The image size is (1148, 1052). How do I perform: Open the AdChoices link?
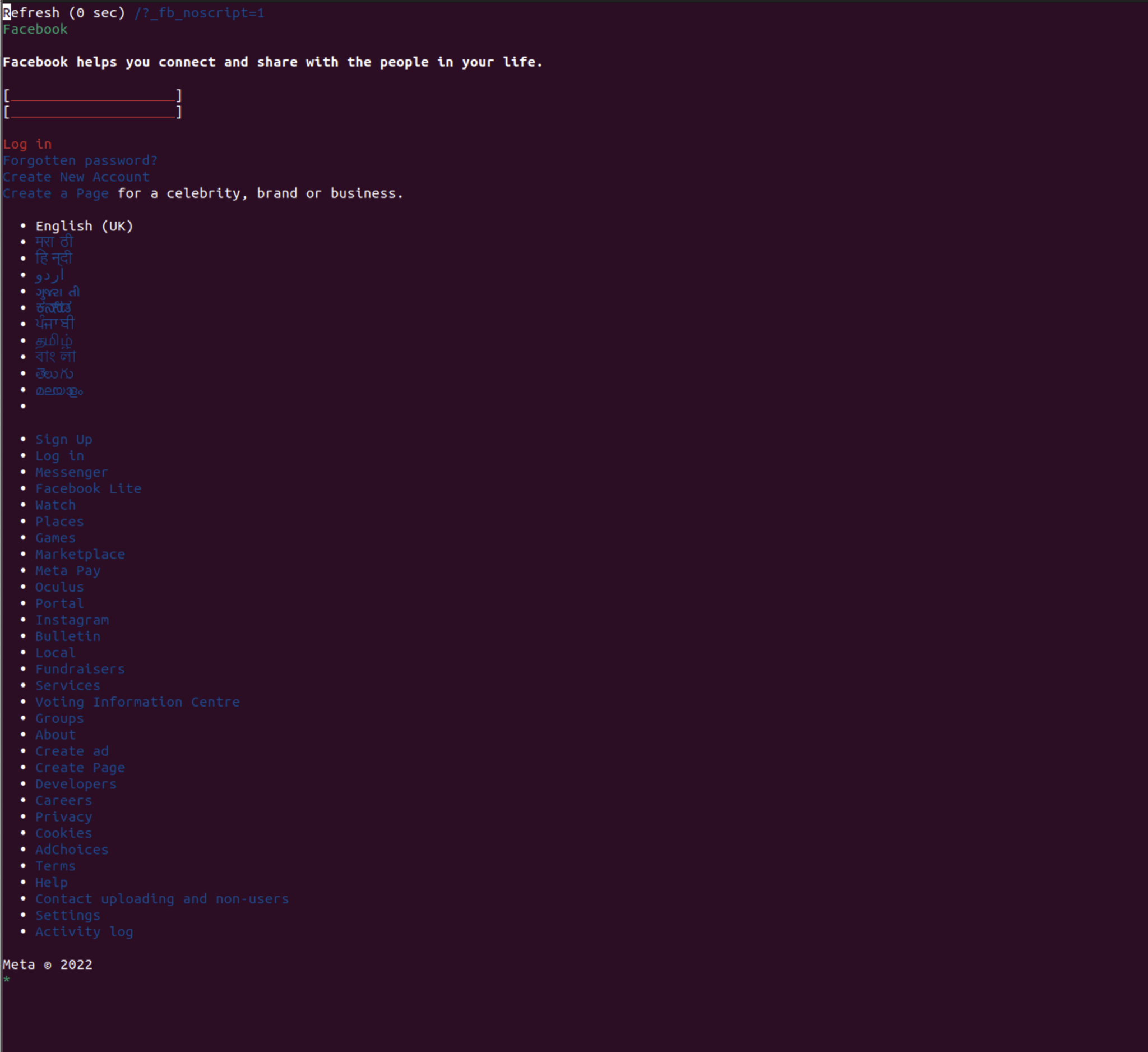[x=72, y=850]
